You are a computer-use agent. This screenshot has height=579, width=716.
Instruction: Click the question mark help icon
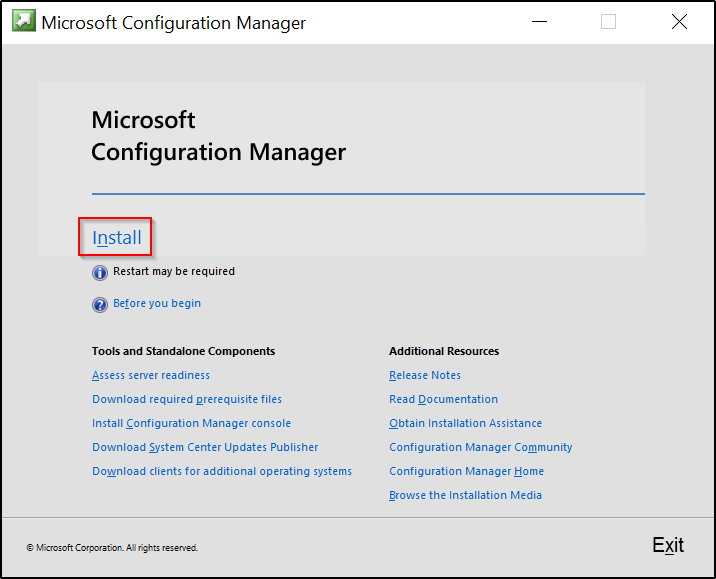coord(100,305)
